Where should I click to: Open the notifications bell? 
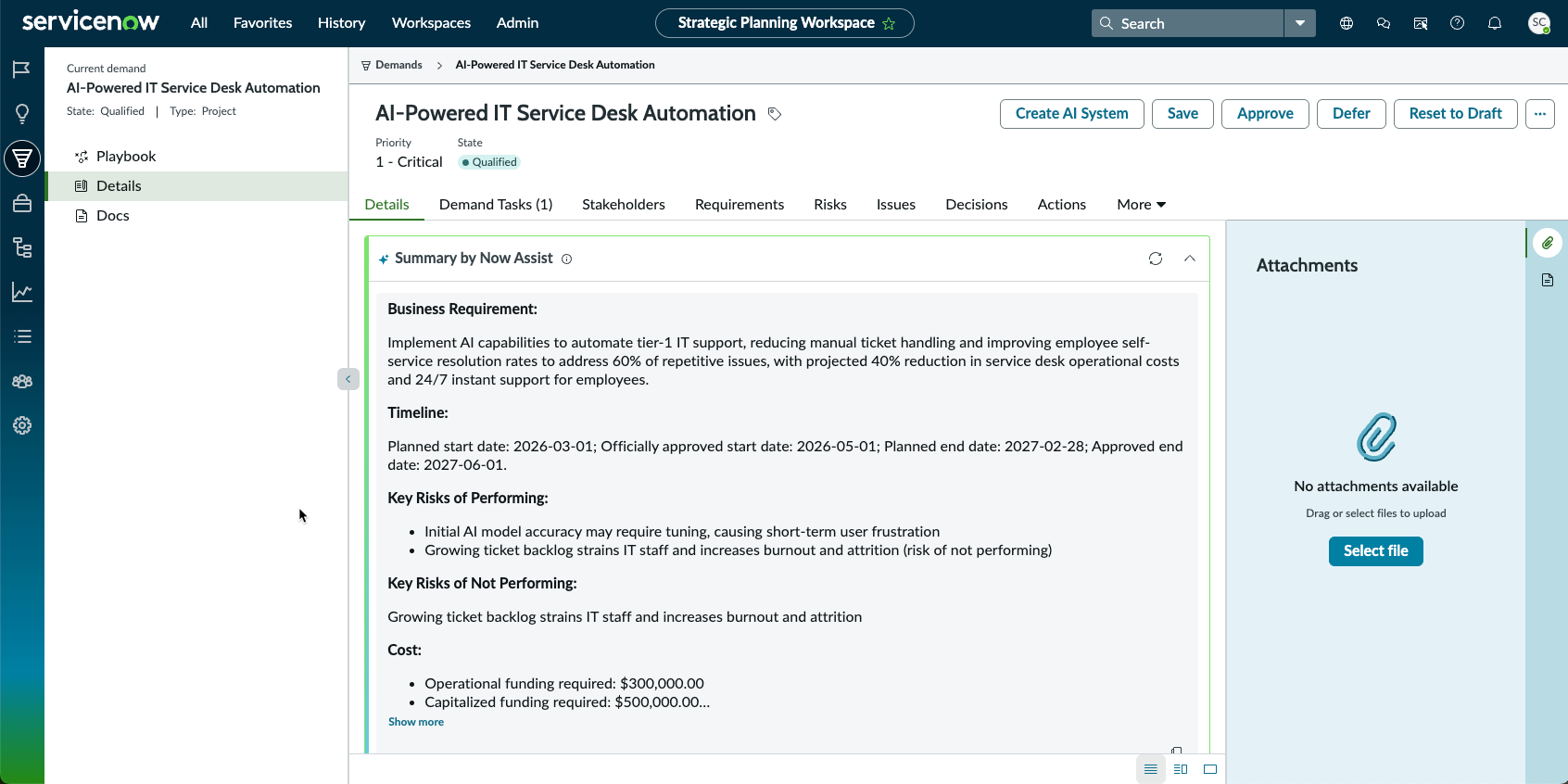[1494, 23]
